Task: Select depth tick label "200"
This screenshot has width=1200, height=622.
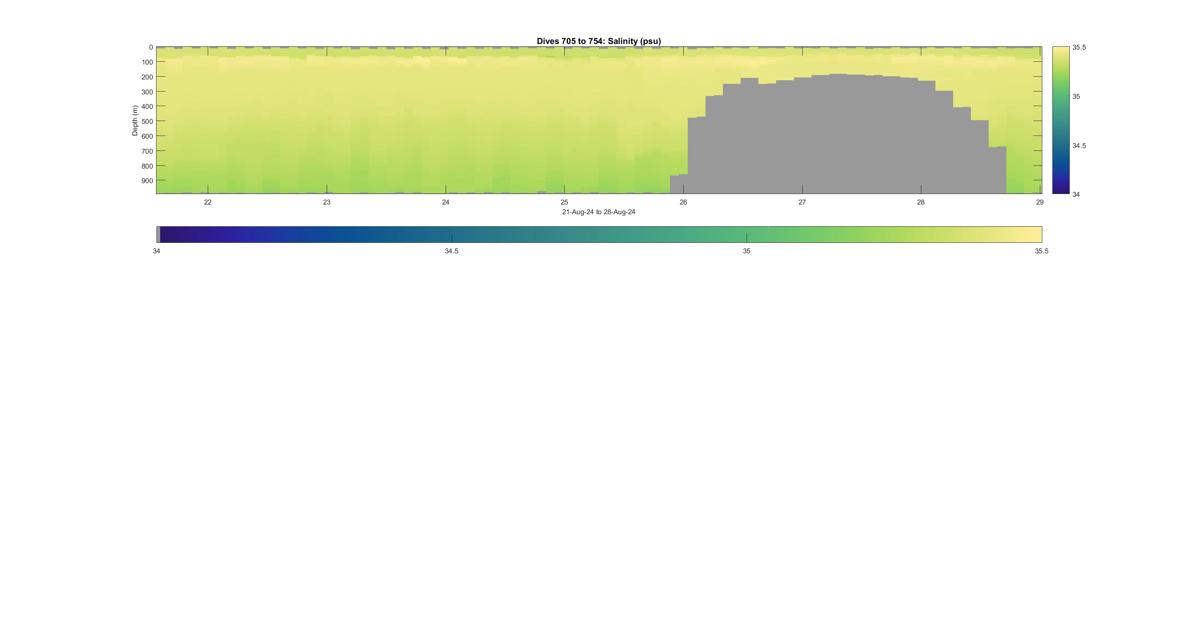Action: coord(147,77)
